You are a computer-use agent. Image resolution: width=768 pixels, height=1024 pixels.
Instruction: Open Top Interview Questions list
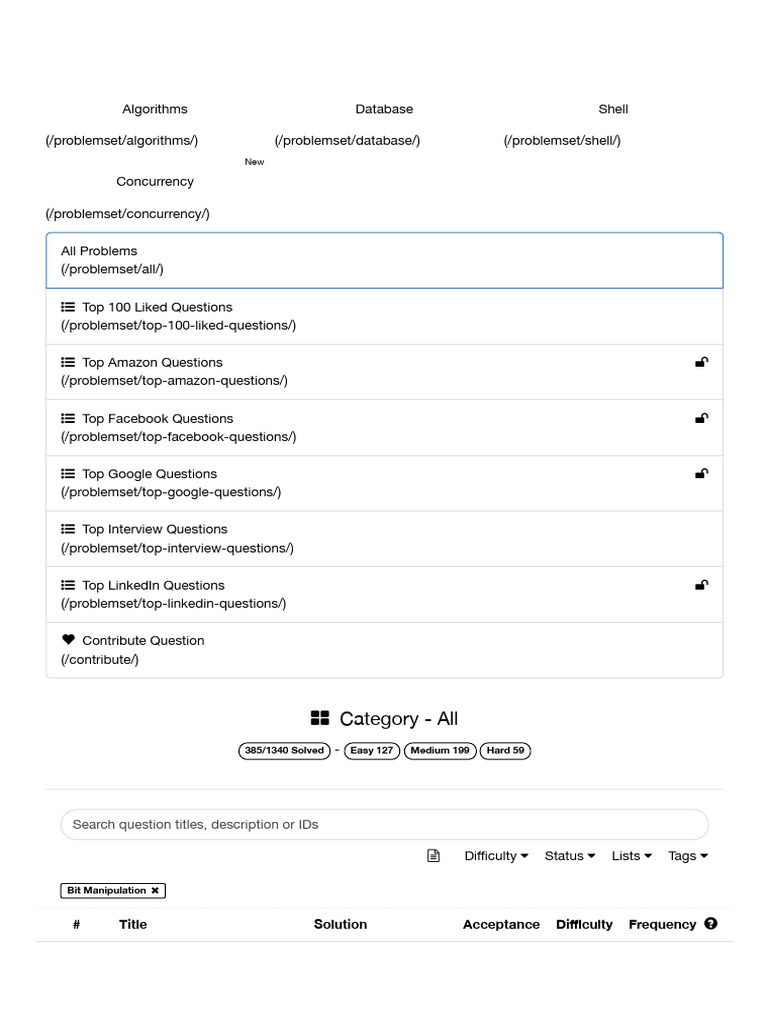coord(155,529)
